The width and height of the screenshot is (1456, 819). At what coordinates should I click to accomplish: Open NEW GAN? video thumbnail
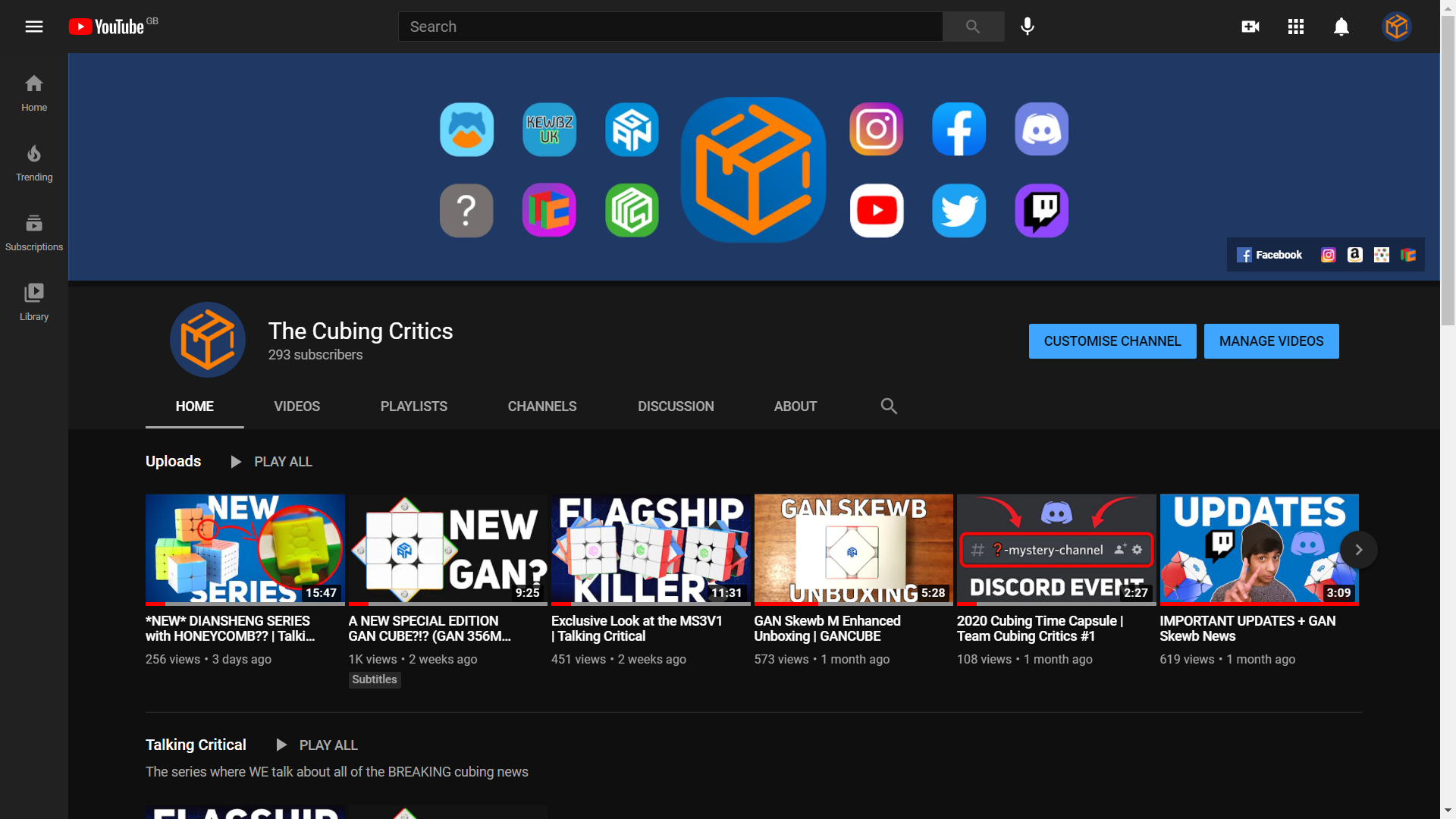click(x=447, y=550)
